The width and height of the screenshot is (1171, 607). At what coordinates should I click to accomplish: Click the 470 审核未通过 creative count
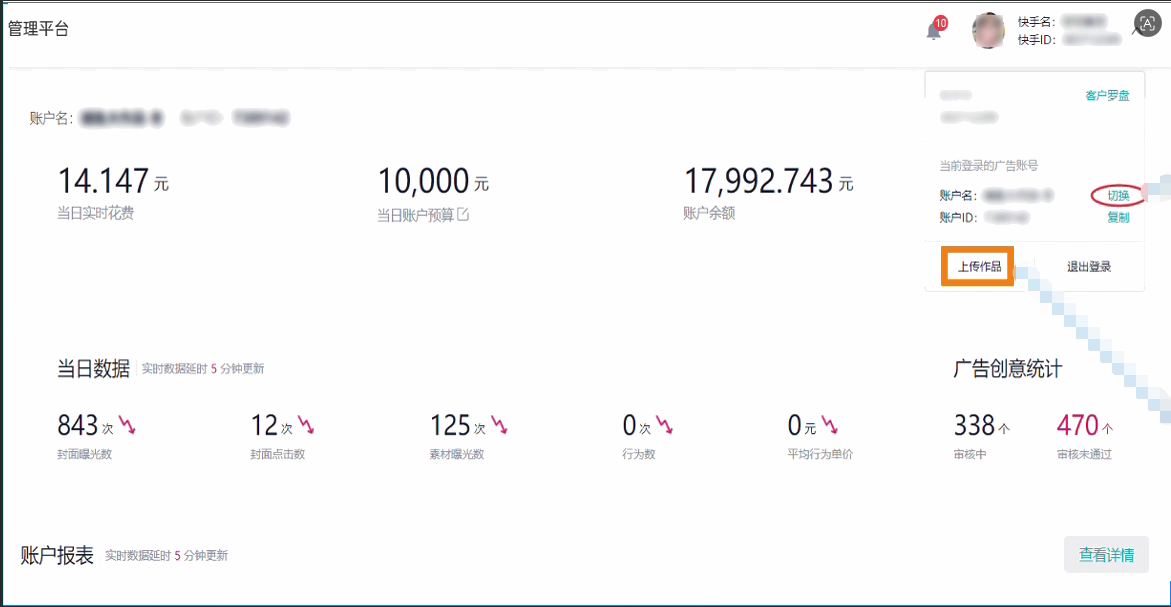(x=1077, y=426)
